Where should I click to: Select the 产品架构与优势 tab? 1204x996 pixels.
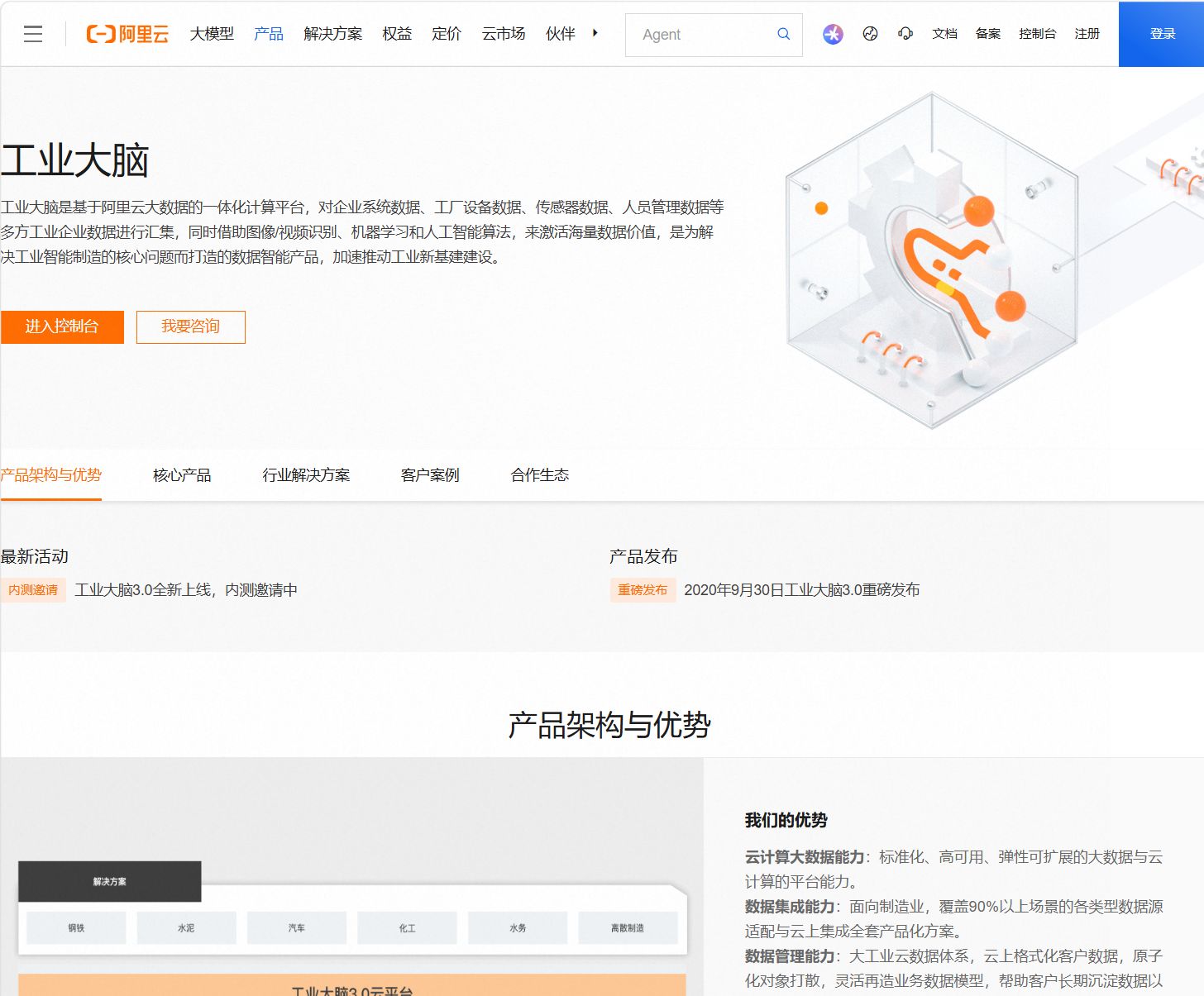pos(50,475)
